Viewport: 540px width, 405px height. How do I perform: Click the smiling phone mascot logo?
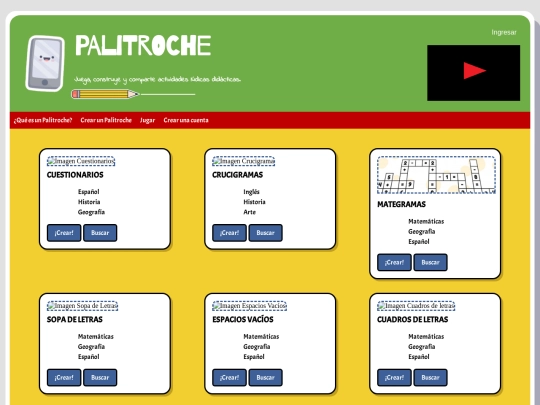[45, 63]
